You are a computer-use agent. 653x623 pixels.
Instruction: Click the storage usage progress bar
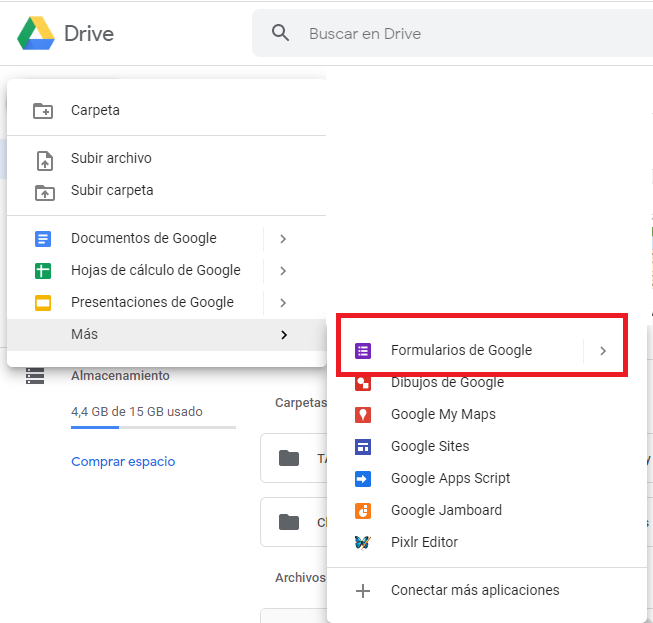click(x=153, y=427)
